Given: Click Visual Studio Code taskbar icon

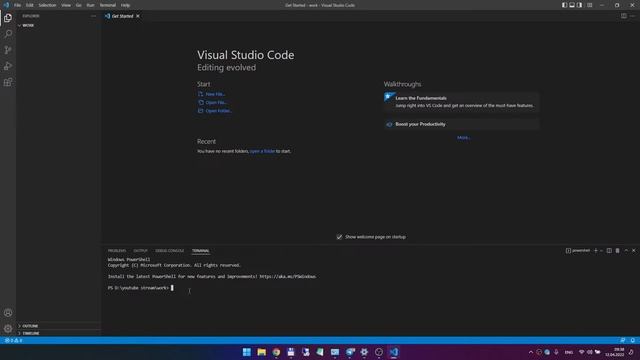Looking at the screenshot, I should (x=393, y=352).
